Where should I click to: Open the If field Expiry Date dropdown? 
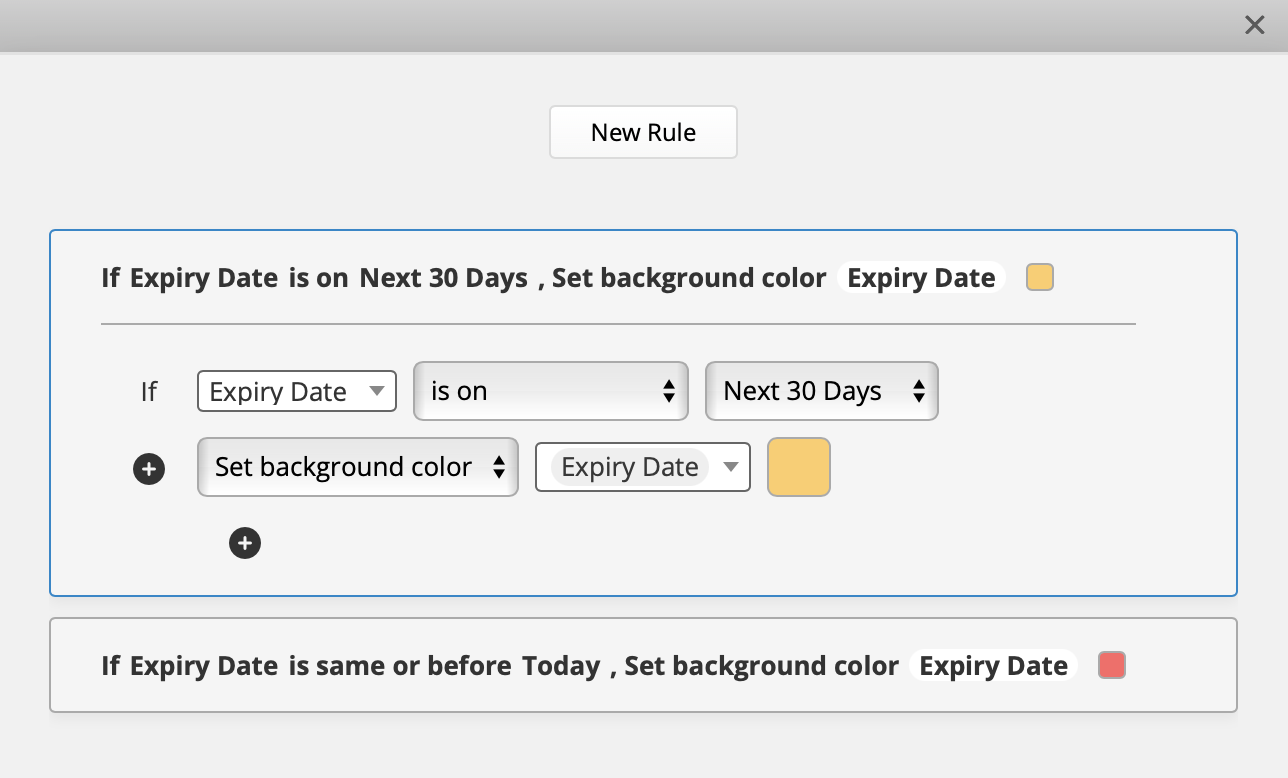point(297,391)
